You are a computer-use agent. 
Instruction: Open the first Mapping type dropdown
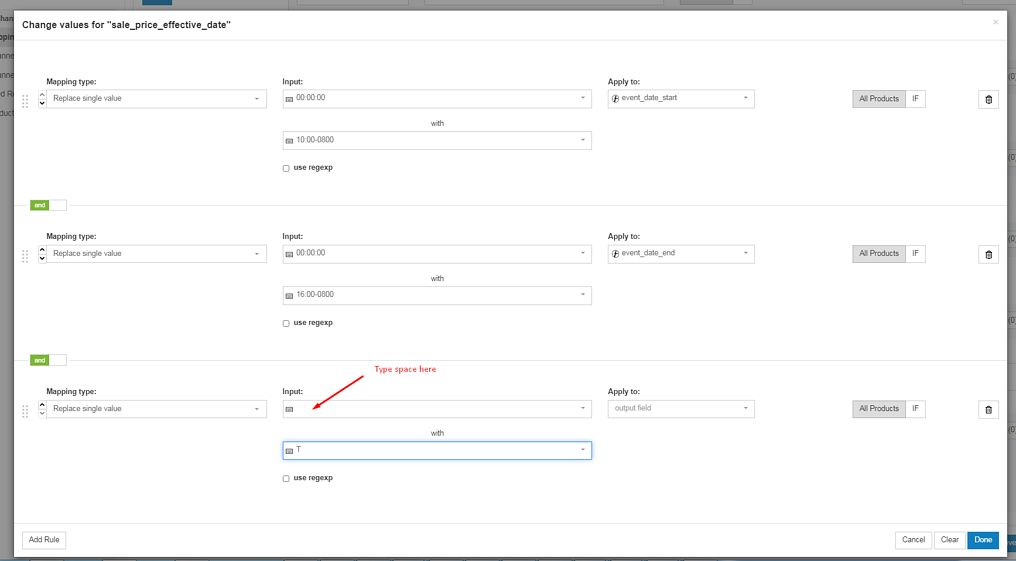156,99
